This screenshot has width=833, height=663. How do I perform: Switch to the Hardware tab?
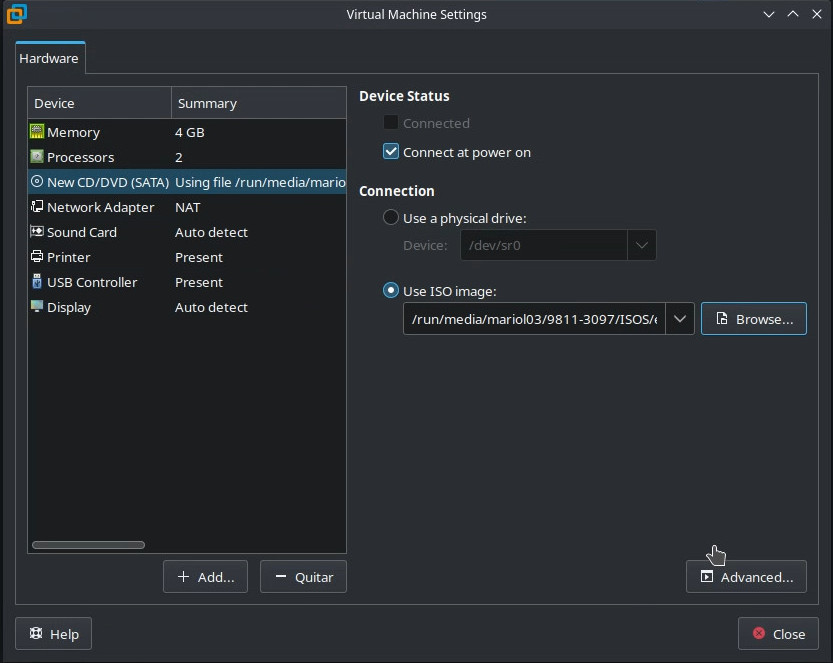coord(49,58)
